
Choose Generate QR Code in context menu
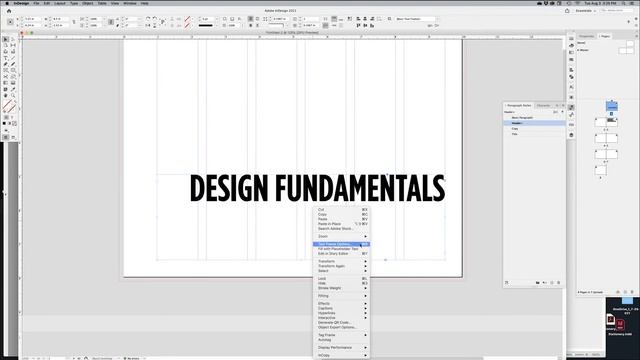342,322
